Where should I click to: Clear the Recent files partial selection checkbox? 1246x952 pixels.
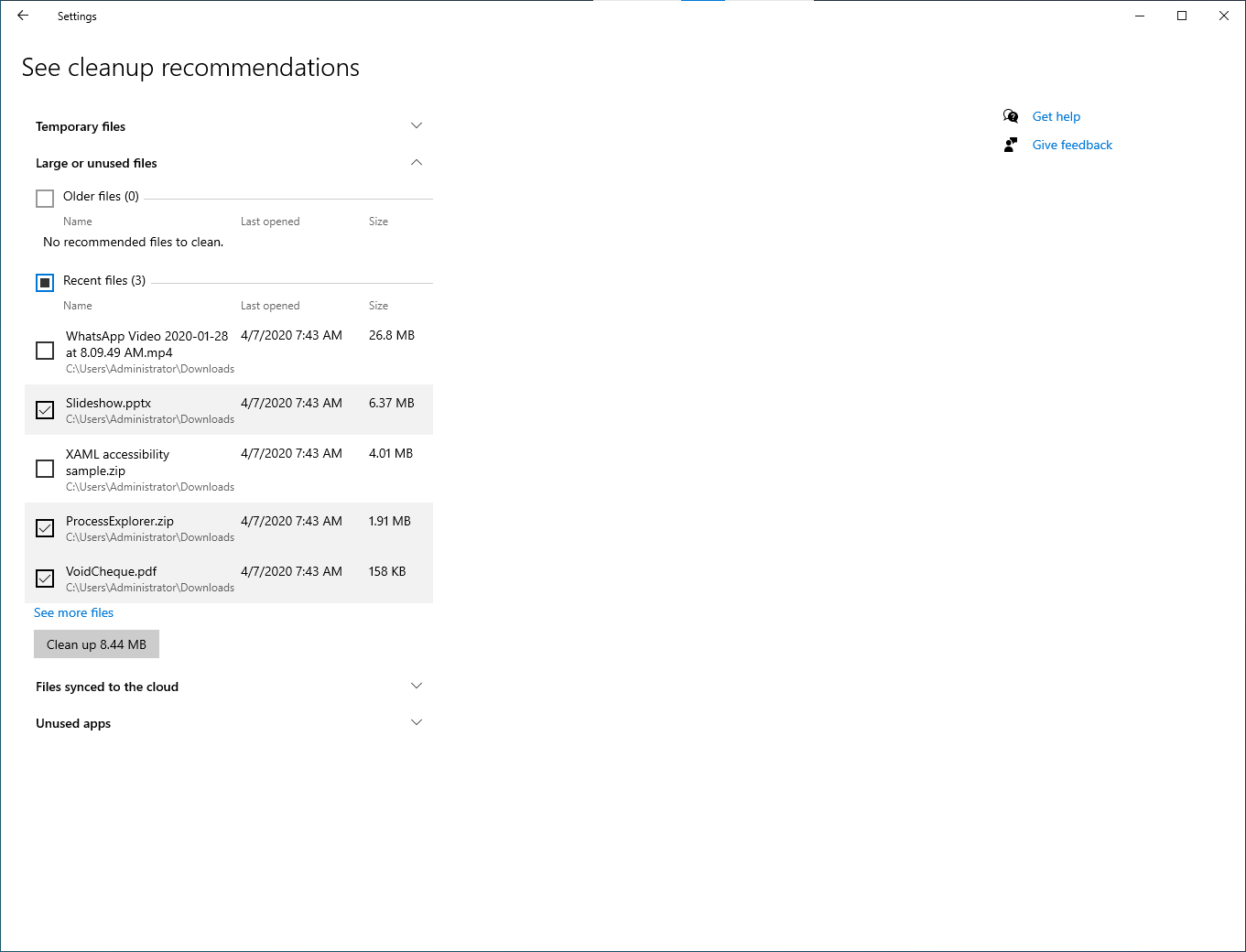click(44, 282)
